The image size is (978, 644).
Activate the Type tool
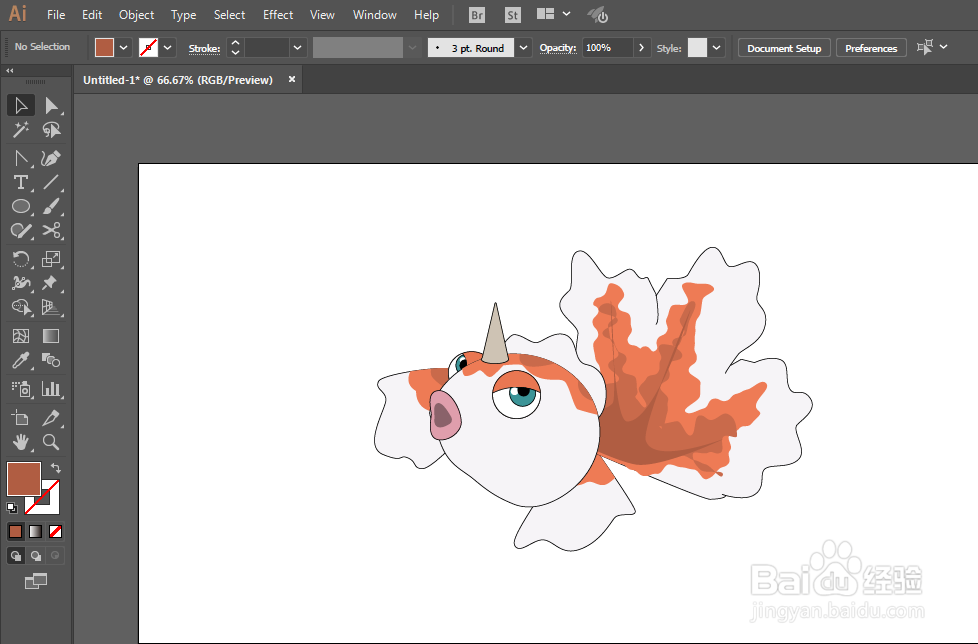pyautogui.click(x=21, y=182)
